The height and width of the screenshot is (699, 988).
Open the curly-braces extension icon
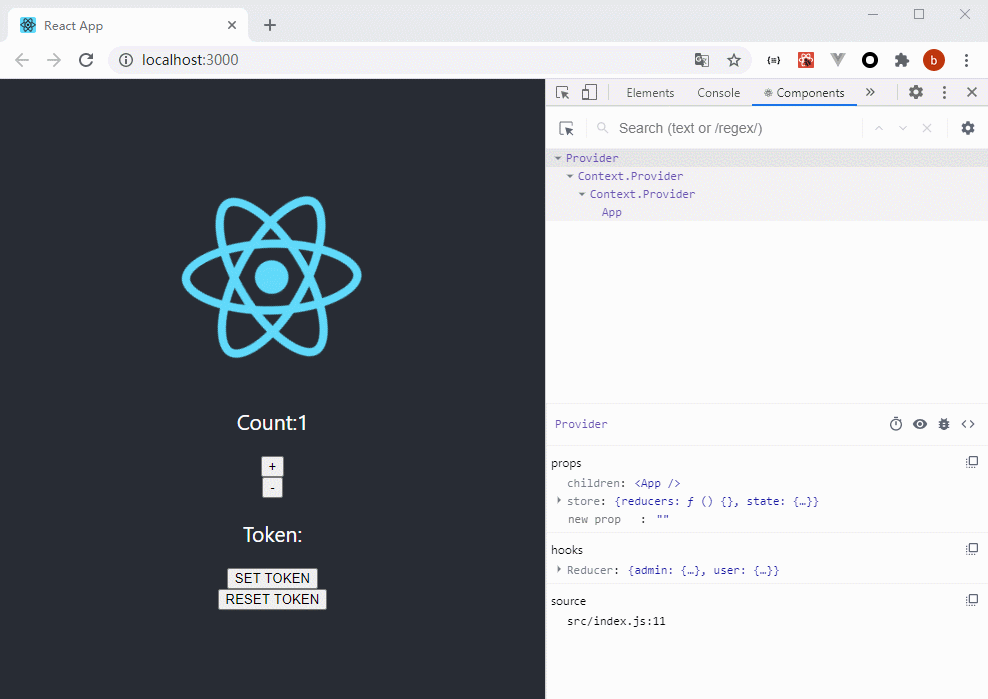773,60
